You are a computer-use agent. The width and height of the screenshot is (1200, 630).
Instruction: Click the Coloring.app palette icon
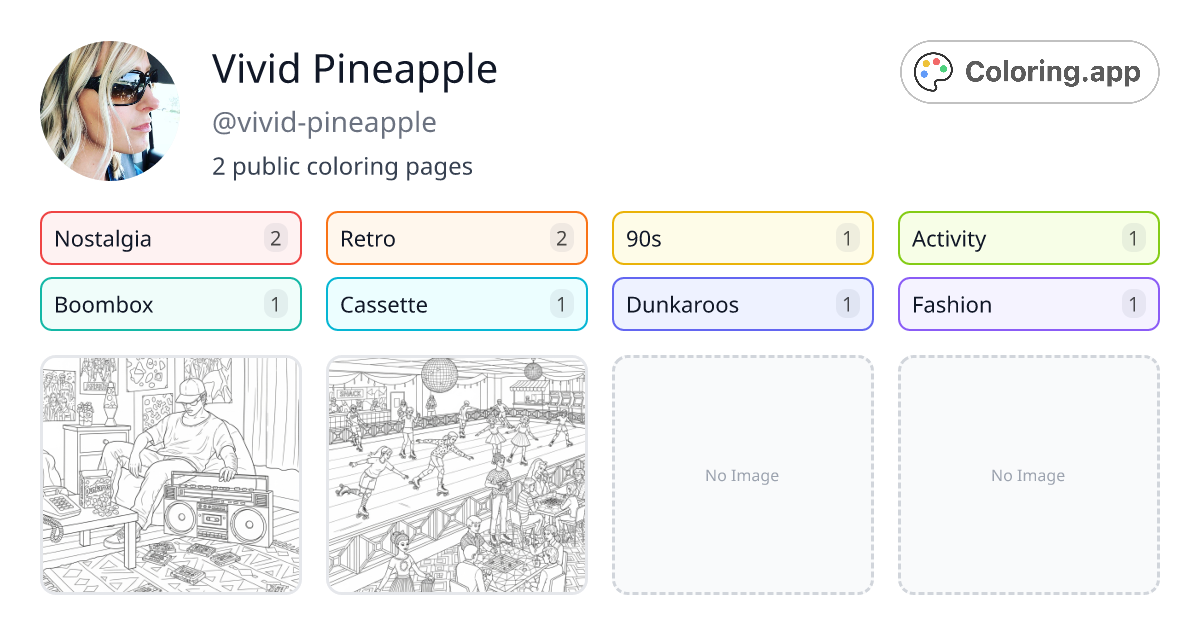[932, 71]
